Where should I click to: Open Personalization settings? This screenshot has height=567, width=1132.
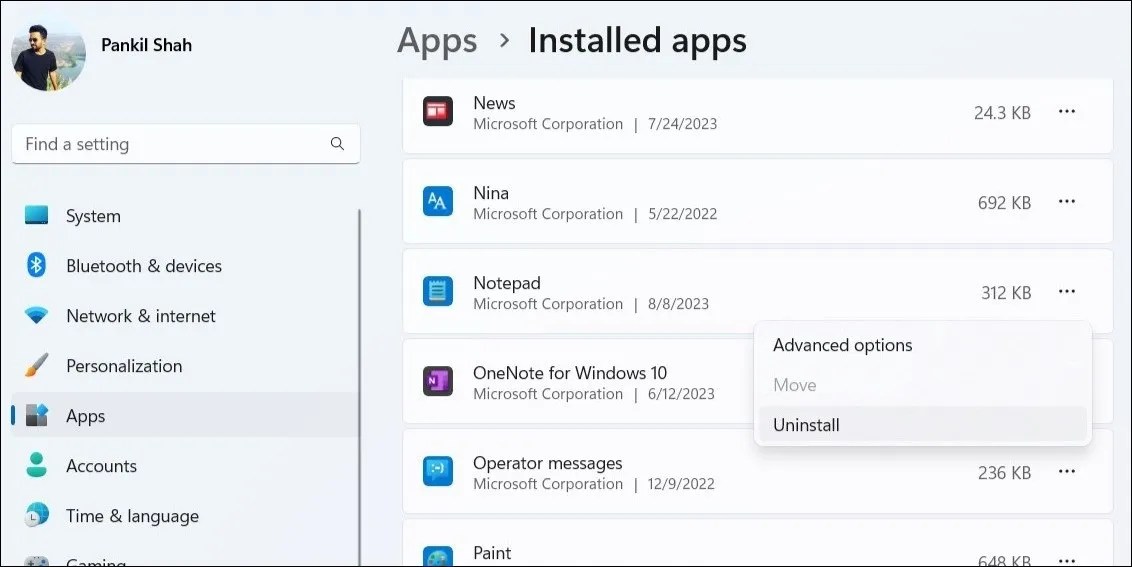tap(185, 365)
